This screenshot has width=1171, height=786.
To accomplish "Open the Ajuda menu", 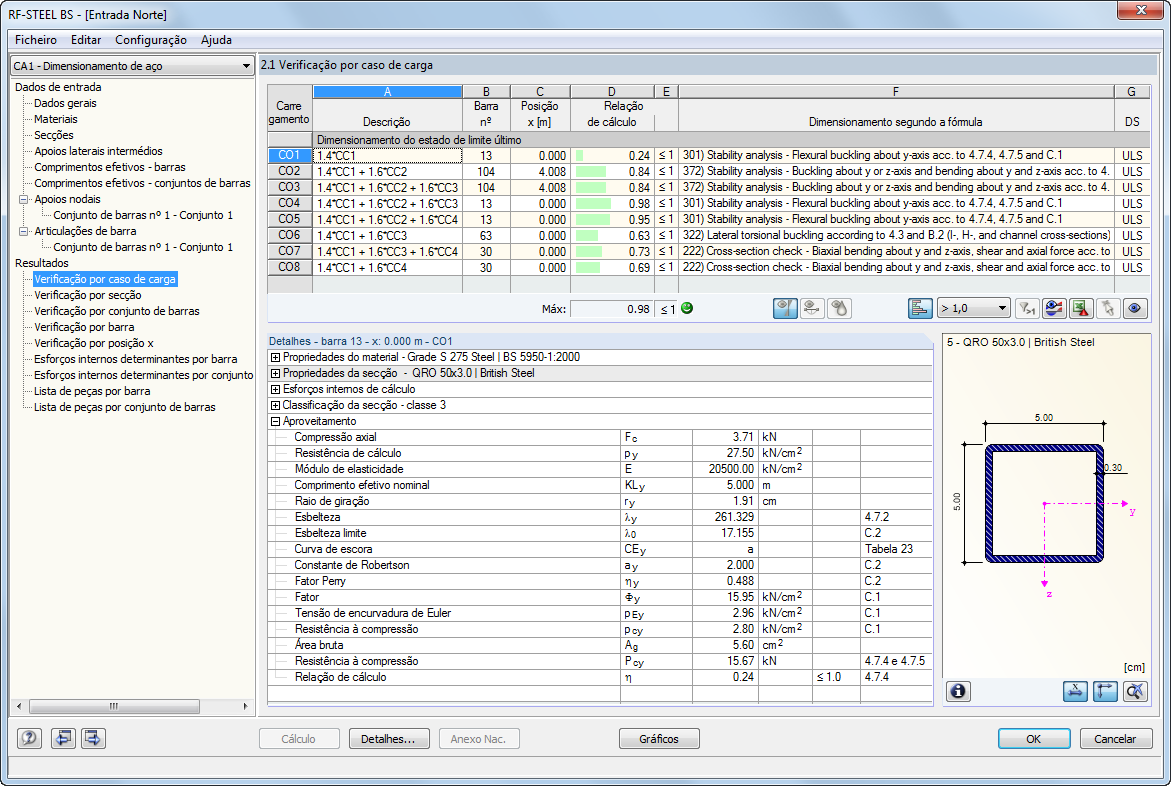I will [216, 40].
